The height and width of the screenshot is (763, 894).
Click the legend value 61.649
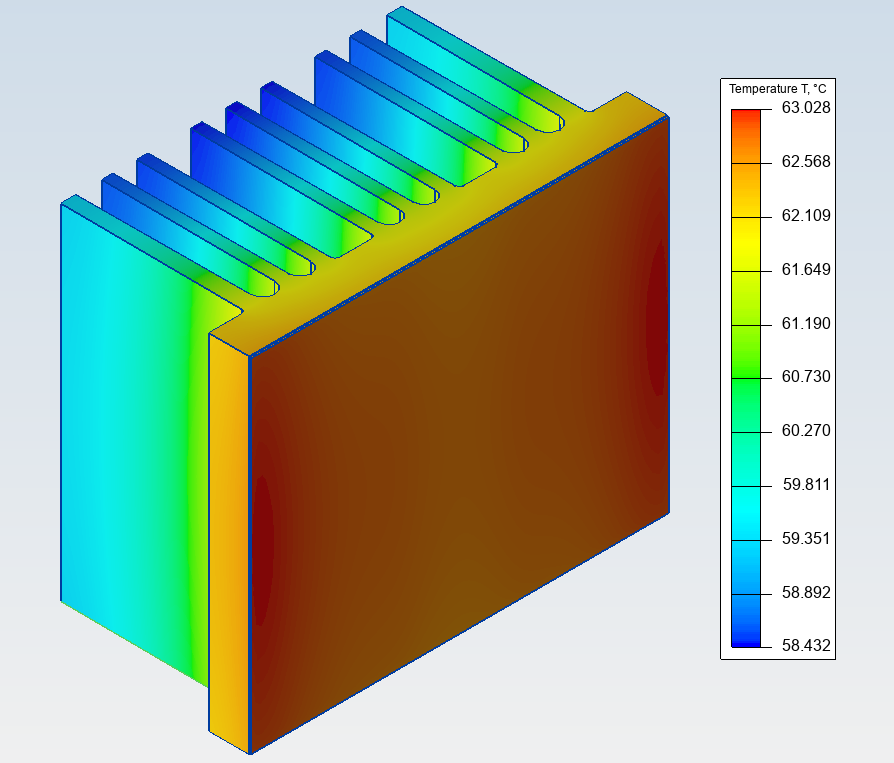(x=806, y=269)
